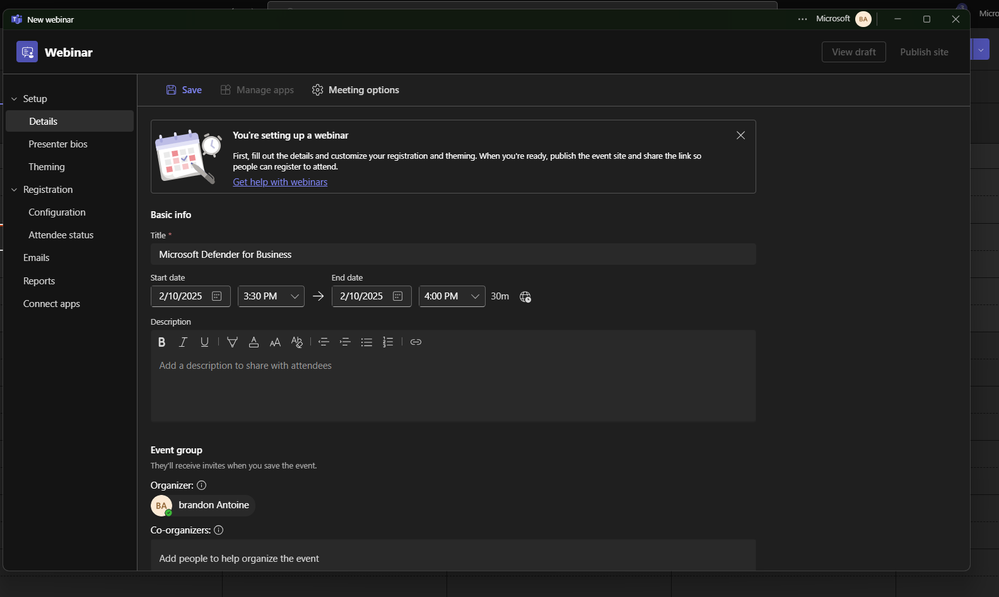Screen dimensions: 999x597
Task: Open the Reports section
Action: [39, 281]
